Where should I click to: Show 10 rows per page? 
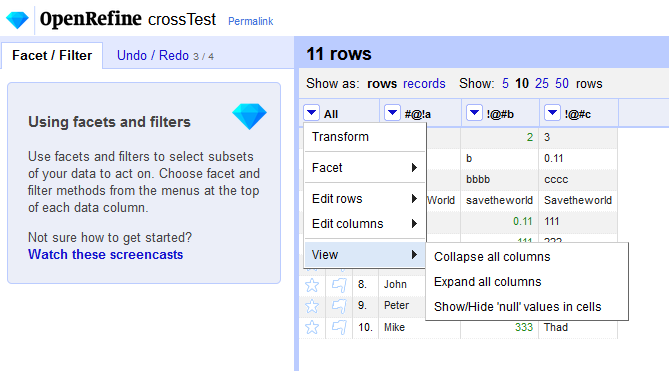522,84
